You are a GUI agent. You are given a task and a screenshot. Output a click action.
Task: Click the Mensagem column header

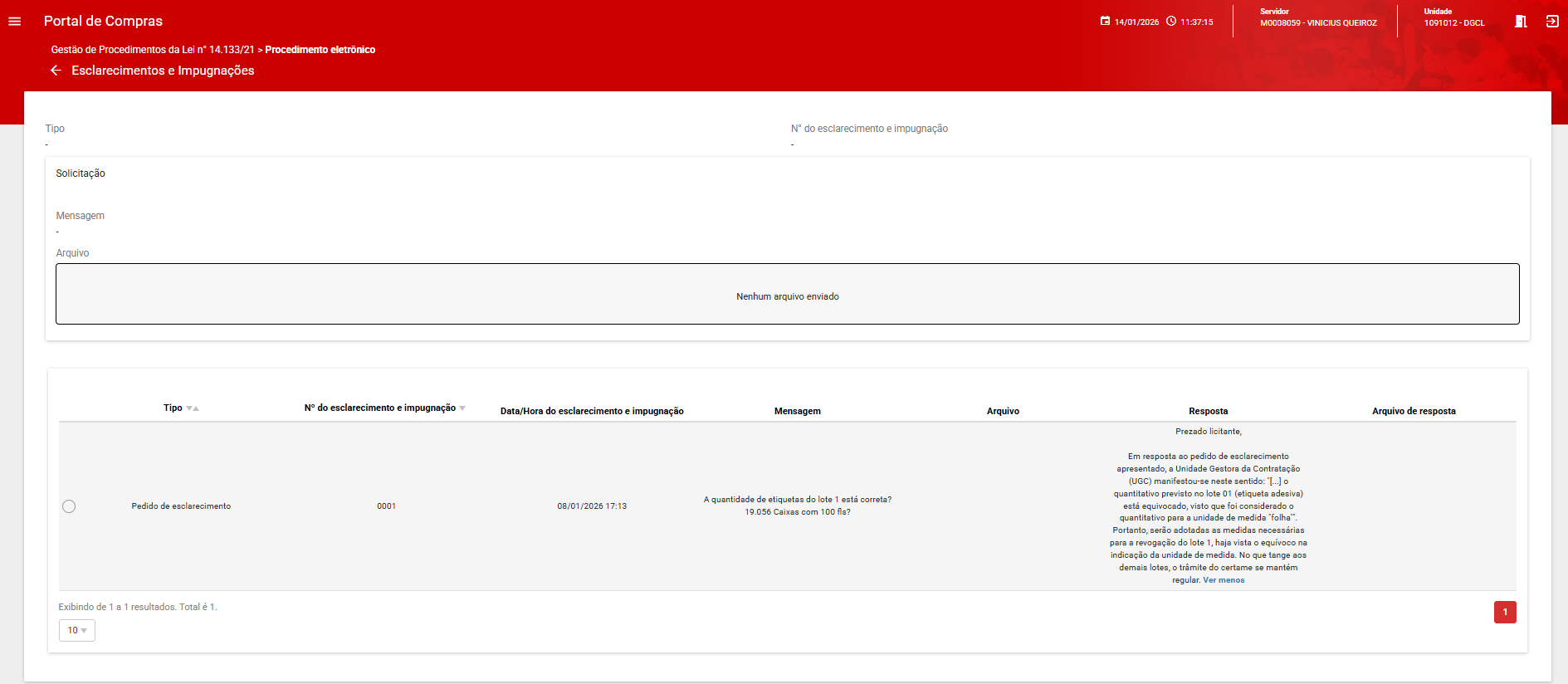pyautogui.click(x=798, y=411)
